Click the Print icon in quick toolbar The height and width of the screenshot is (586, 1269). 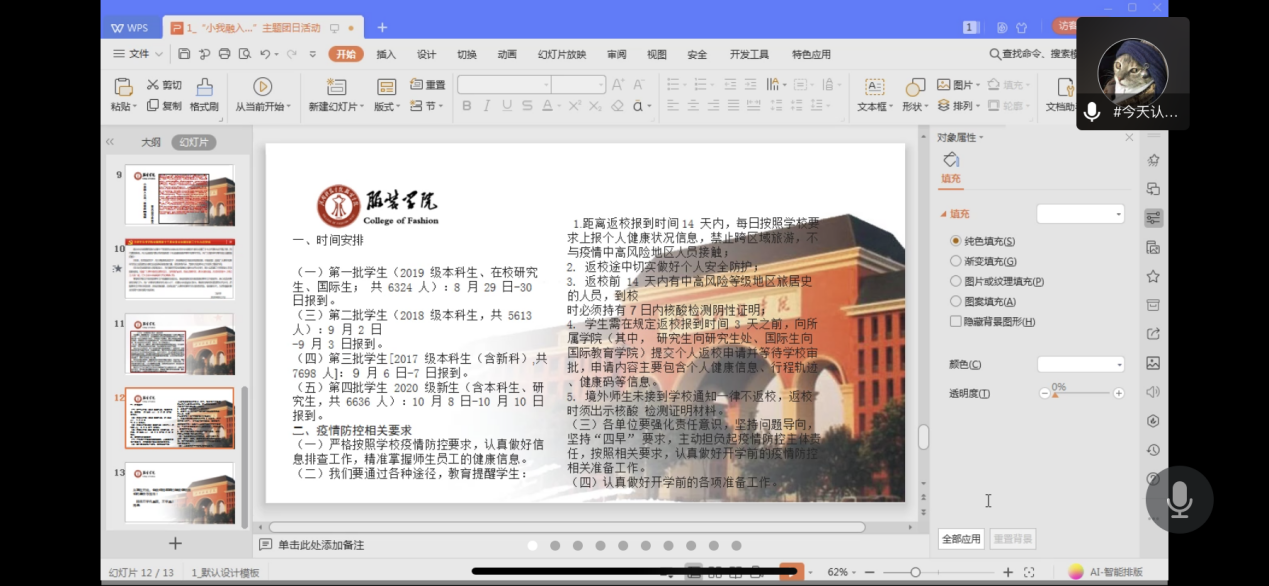click(224, 54)
